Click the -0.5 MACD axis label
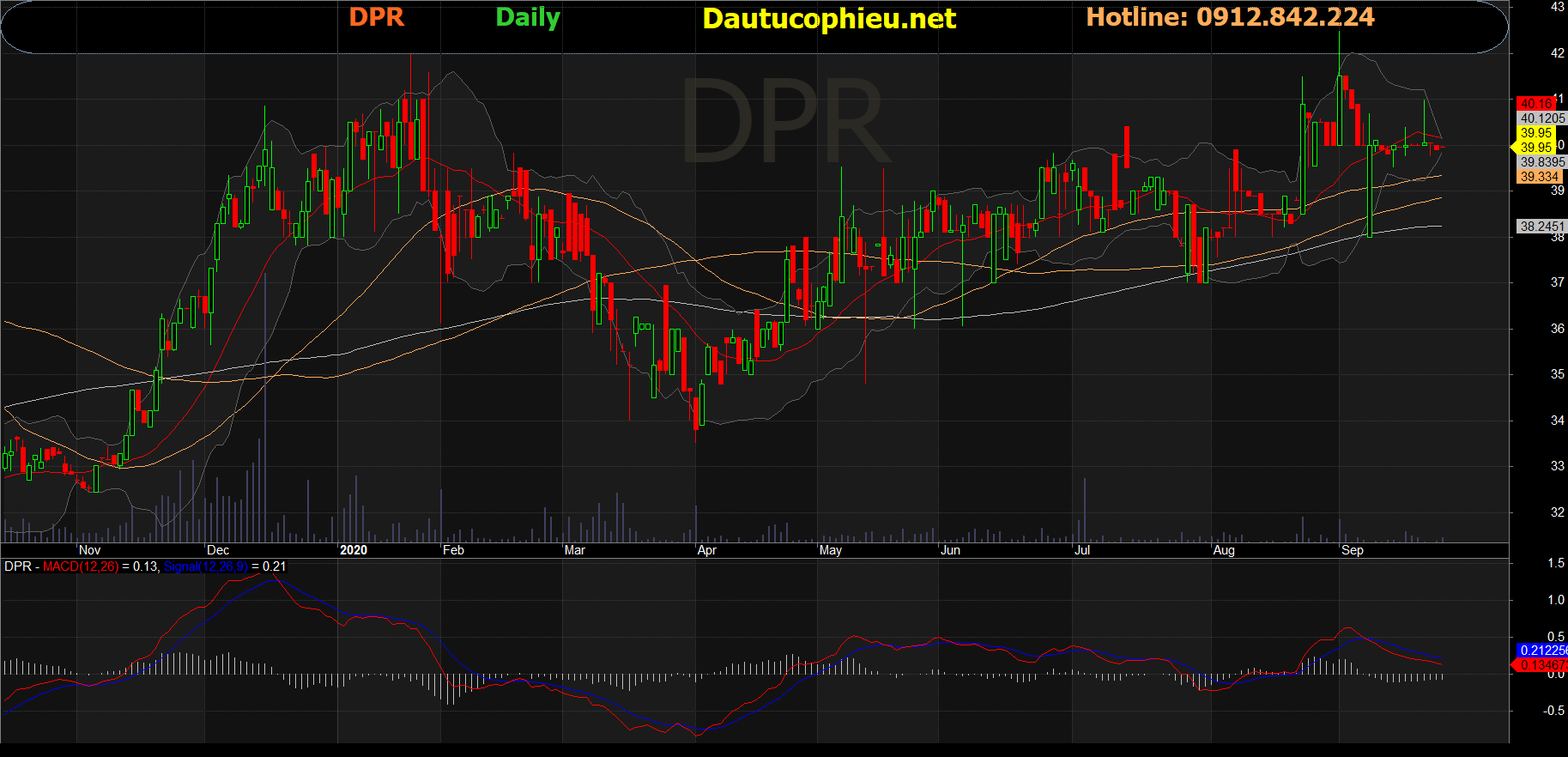Image resolution: width=1568 pixels, height=757 pixels. pos(1554,711)
